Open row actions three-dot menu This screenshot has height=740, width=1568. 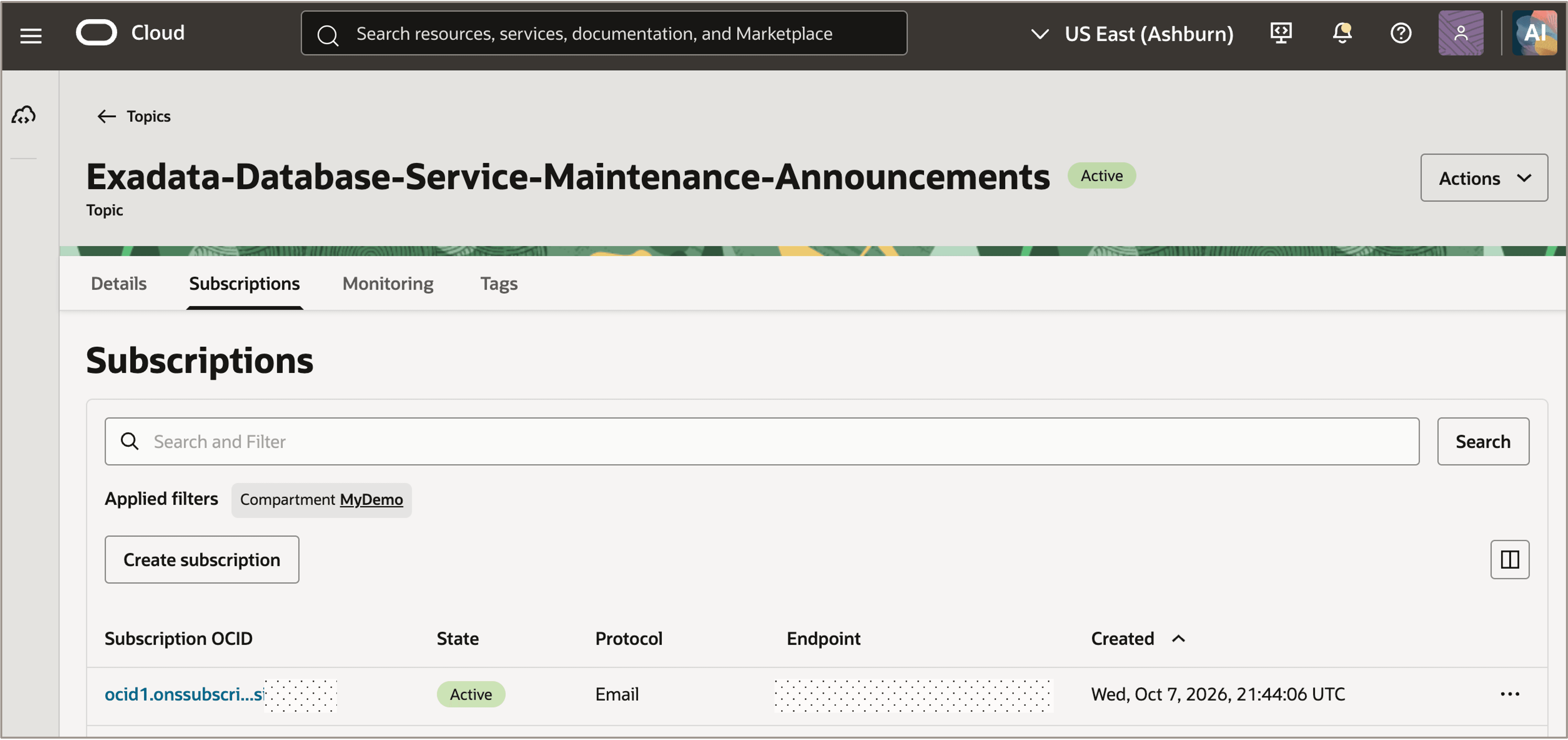(1509, 694)
